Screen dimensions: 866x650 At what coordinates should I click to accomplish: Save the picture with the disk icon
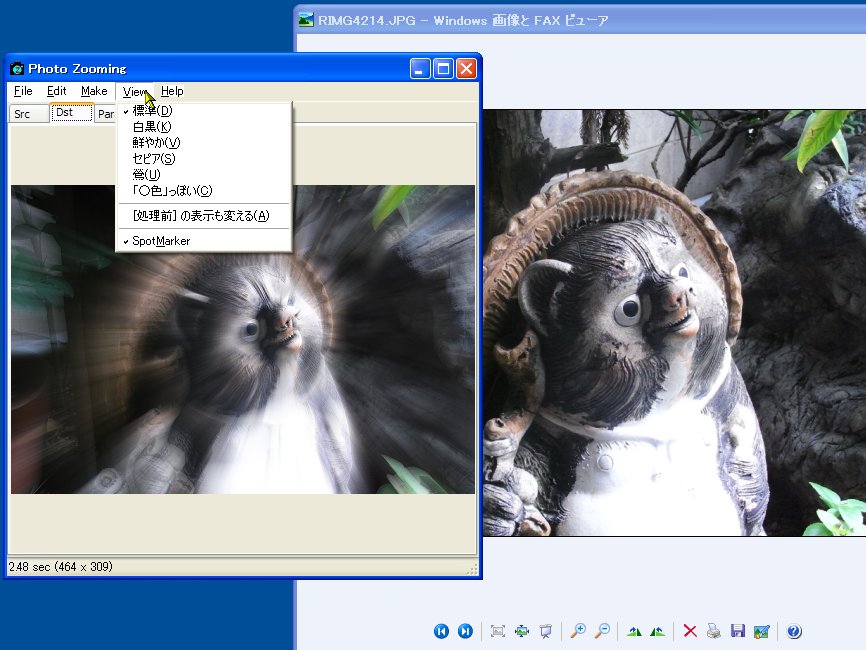tap(738, 631)
